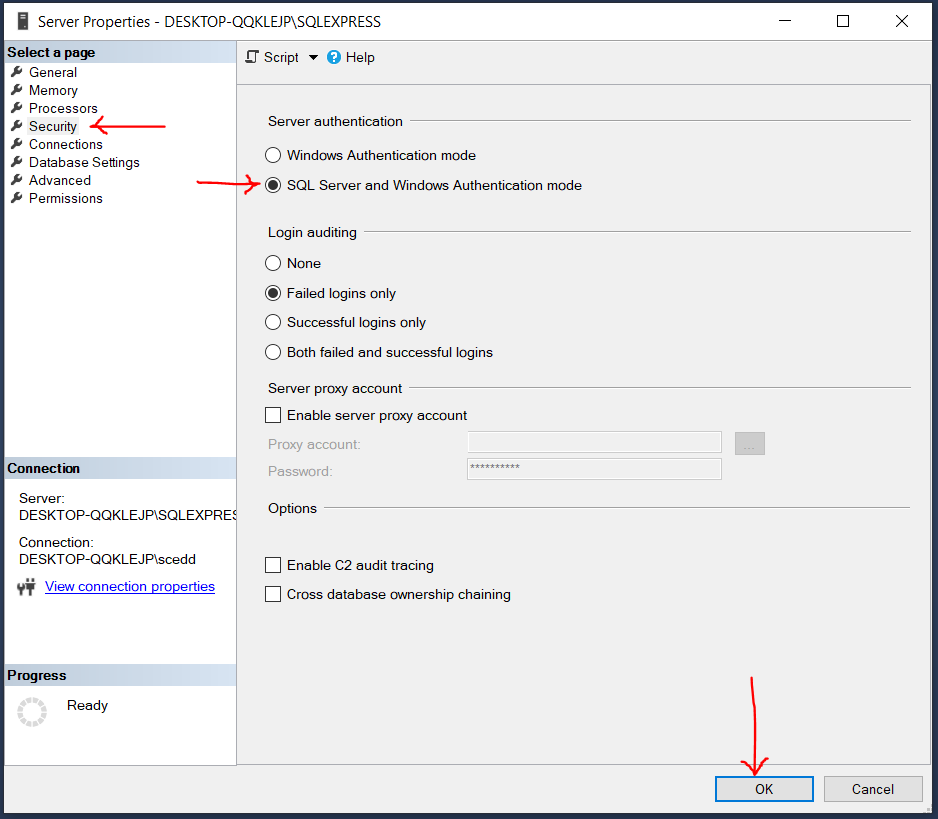Image resolution: width=938 pixels, height=819 pixels.
Task: Confirm with the OK button
Action: click(x=764, y=789)
